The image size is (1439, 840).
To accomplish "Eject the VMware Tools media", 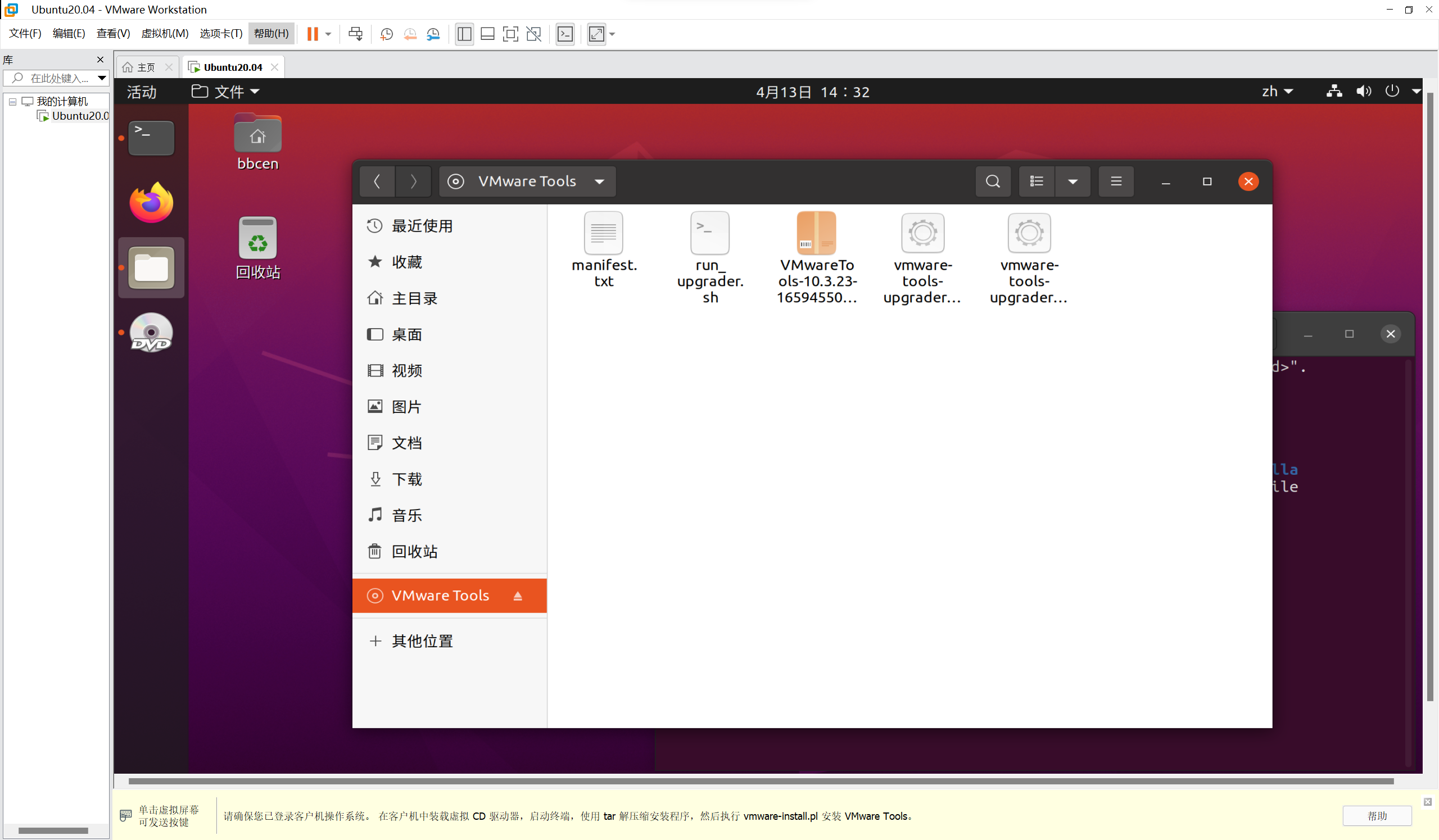I will tap(518, 595).
